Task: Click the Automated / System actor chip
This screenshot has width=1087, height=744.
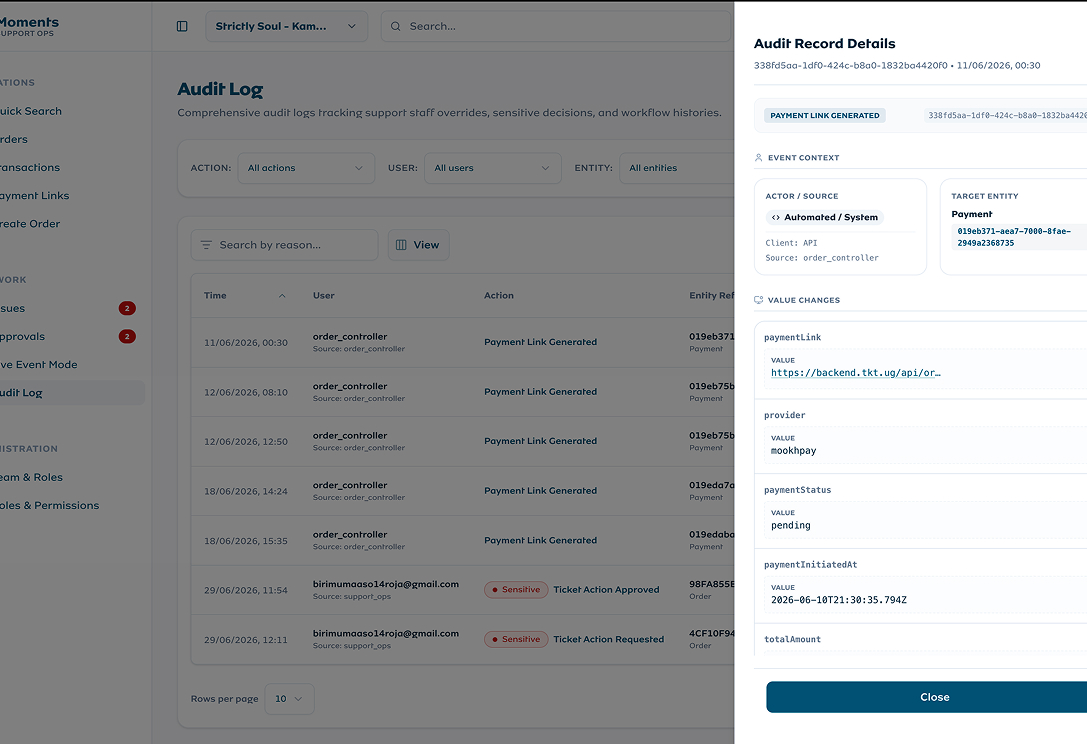Action: click(x=824, y=218)
